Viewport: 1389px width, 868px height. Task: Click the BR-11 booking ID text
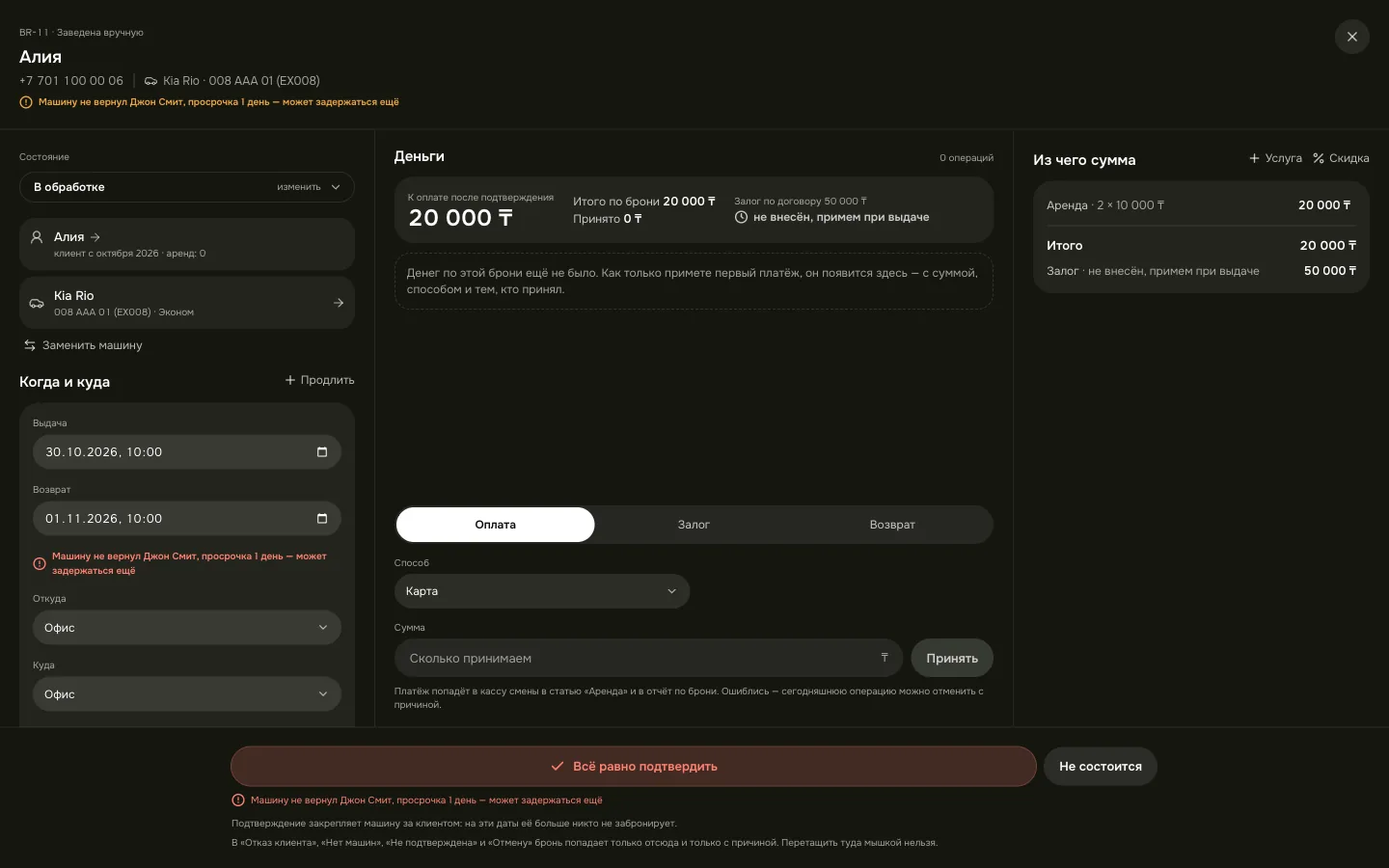pyautogui.click(x=34, y=33)
